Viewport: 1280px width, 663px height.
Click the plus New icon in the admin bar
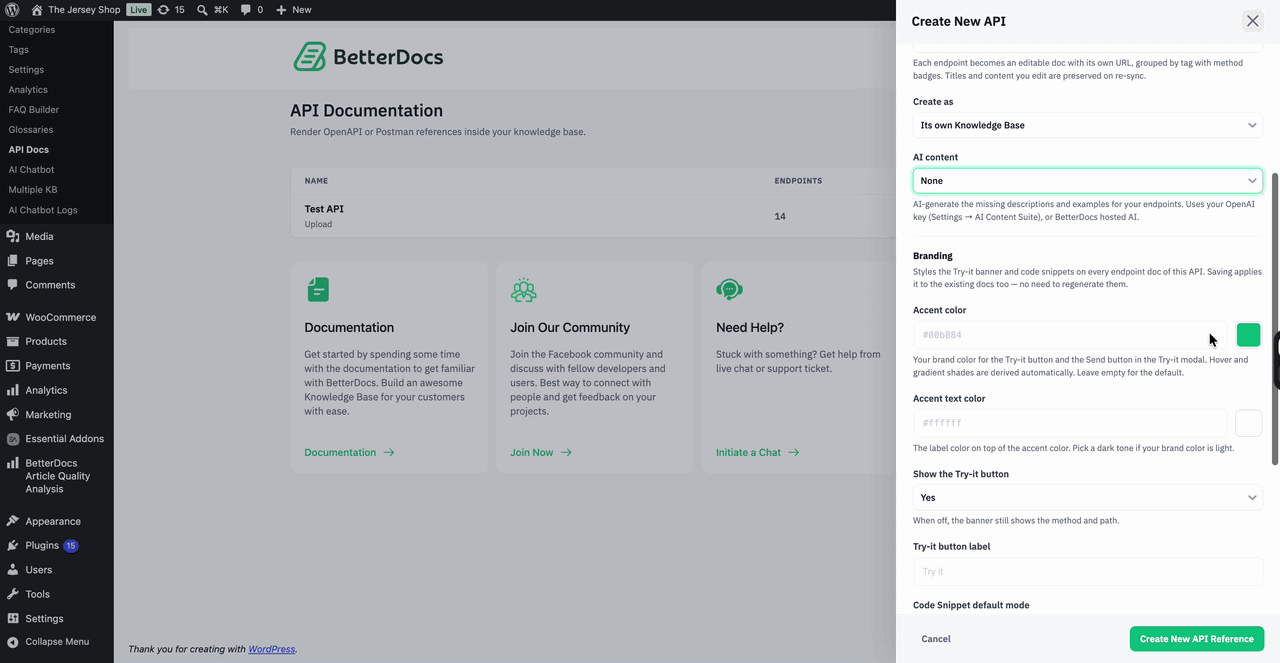pos(281,9)
